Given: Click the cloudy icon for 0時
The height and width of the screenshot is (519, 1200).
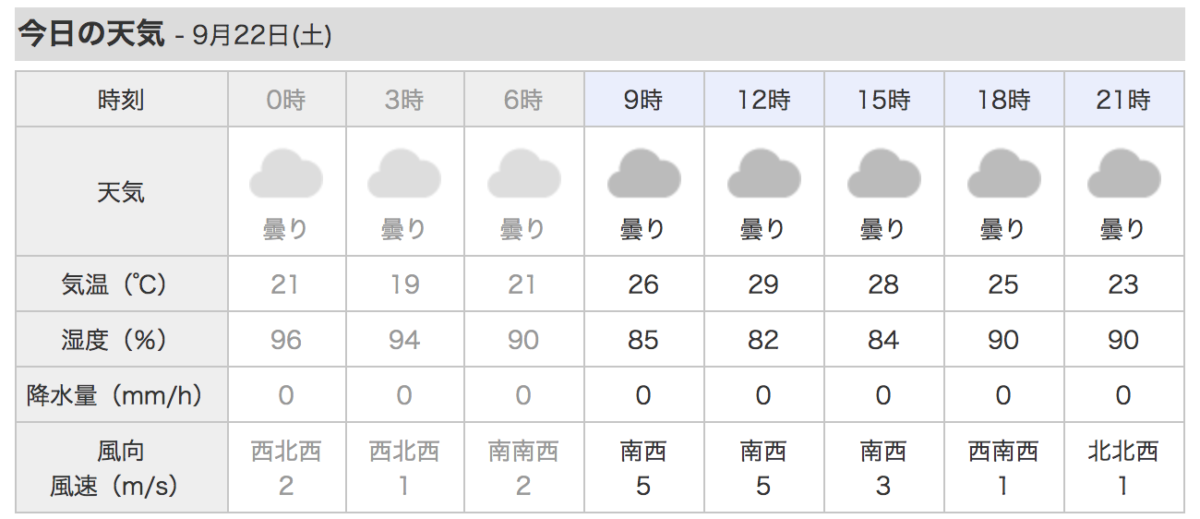Looking at the screenshot, I should tap(286, 173).
